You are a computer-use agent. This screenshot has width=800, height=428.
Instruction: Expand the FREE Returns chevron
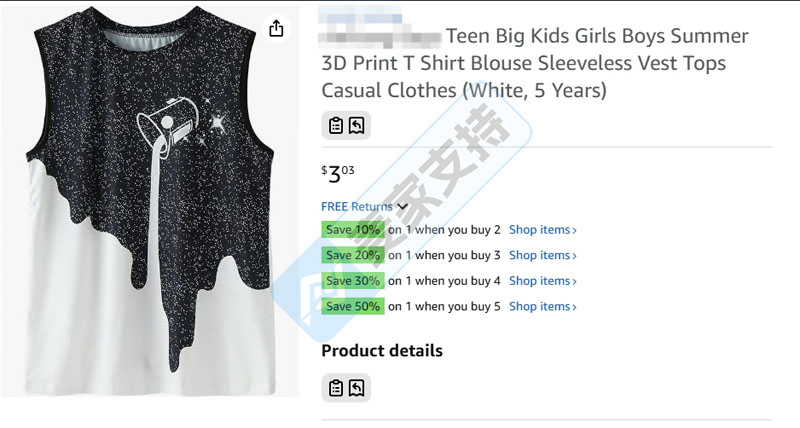click(402, 207)
